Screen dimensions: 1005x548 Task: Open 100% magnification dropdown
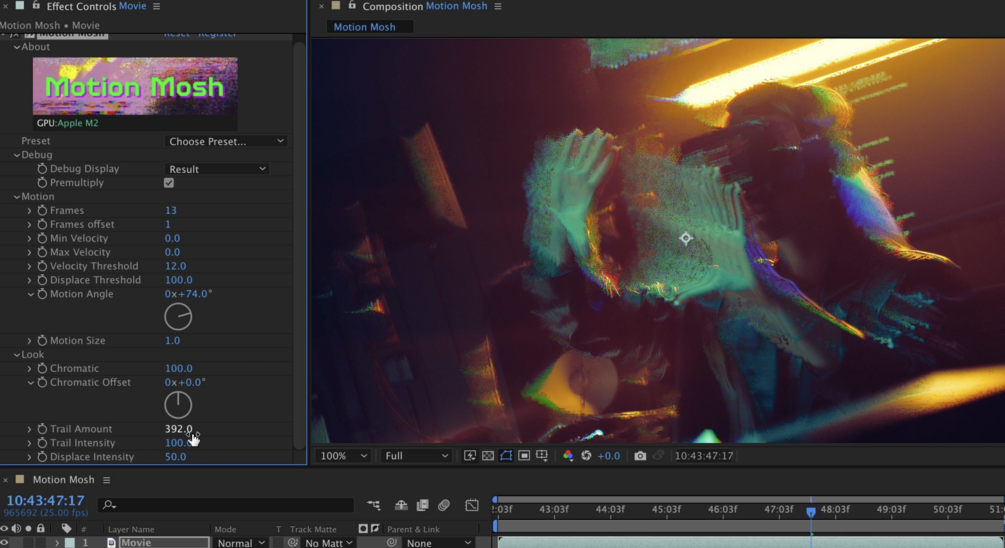tap(344, 456)
